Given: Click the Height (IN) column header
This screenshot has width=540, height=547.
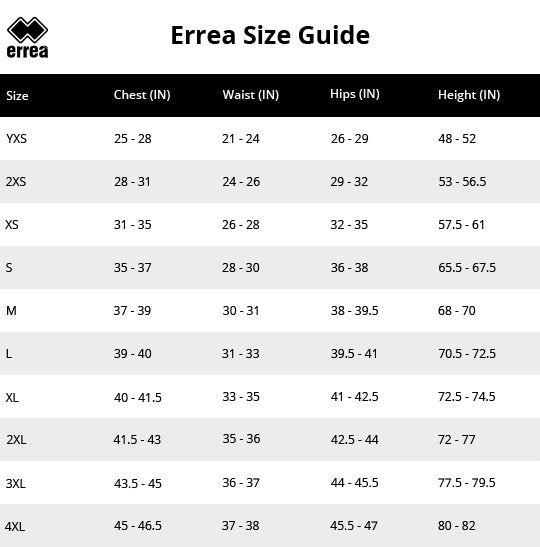Looking at the screenshot, I should point(469,95).
